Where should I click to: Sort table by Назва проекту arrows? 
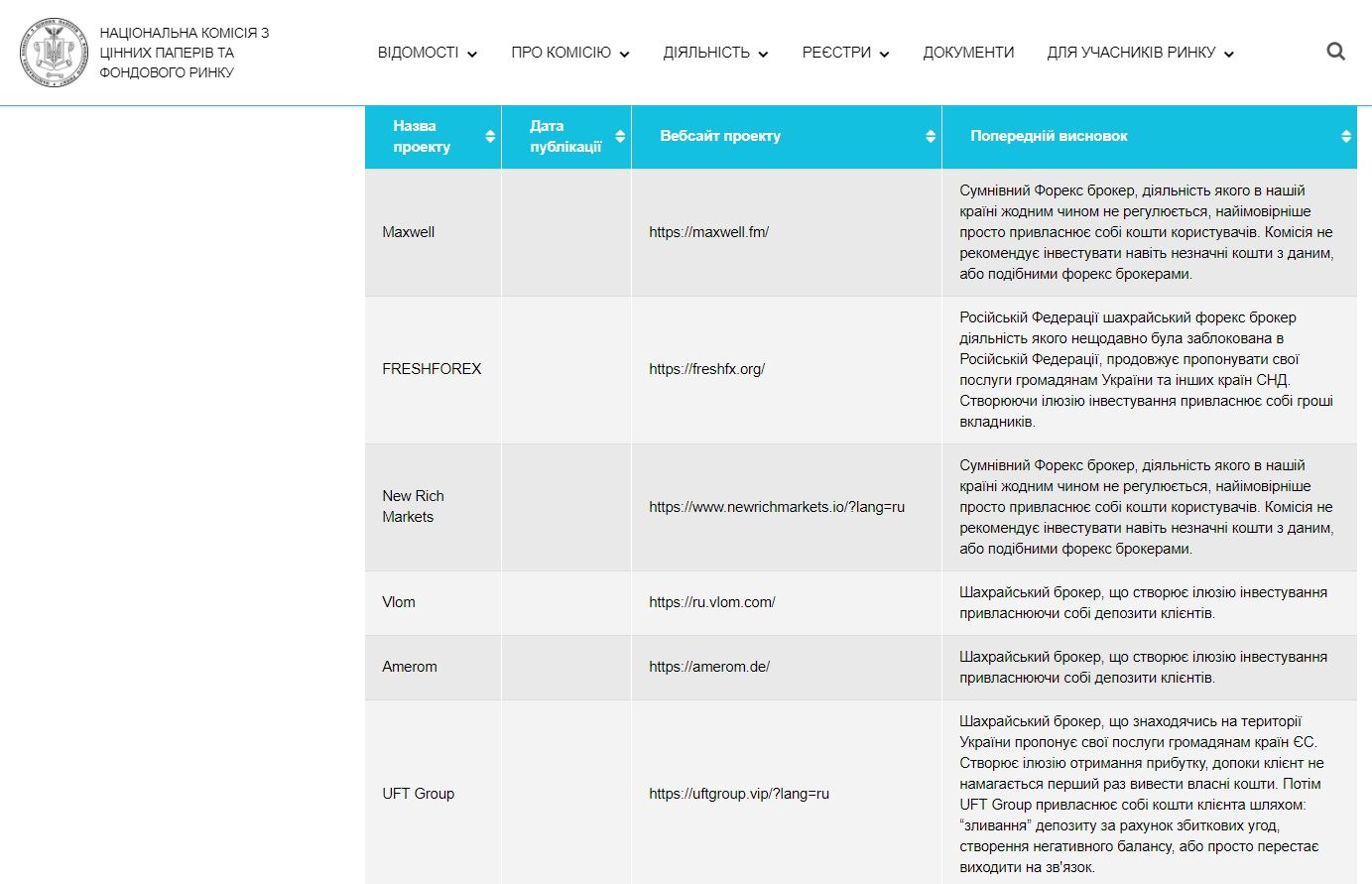(490, 136)
